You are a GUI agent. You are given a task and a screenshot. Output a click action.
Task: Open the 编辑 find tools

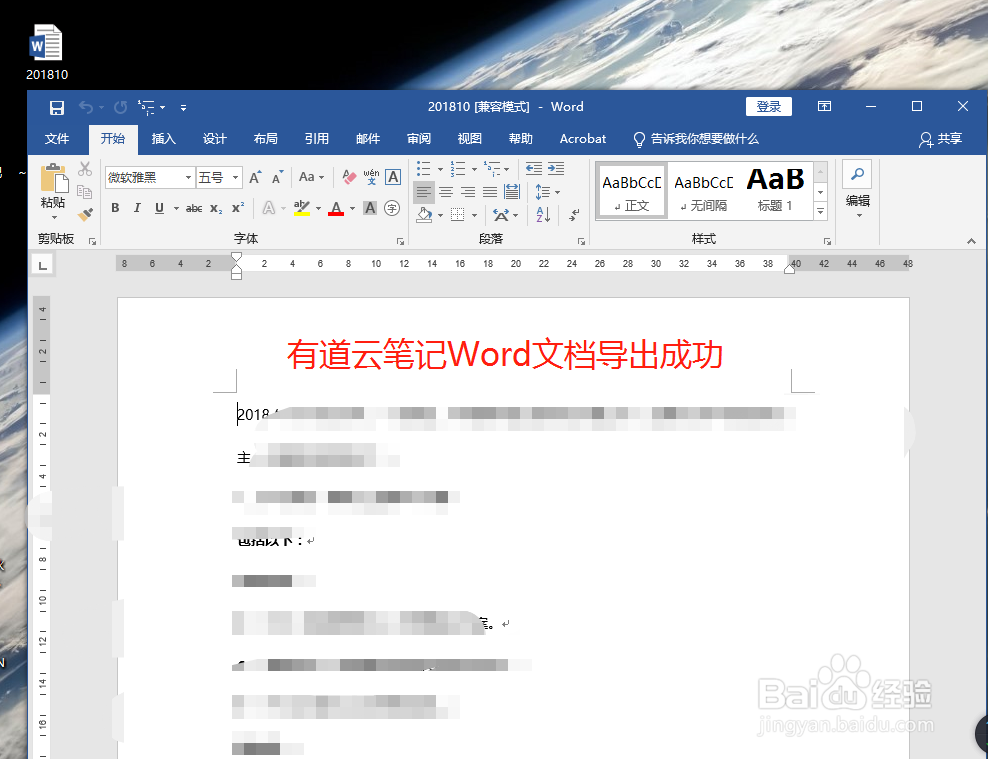(858, 188)
